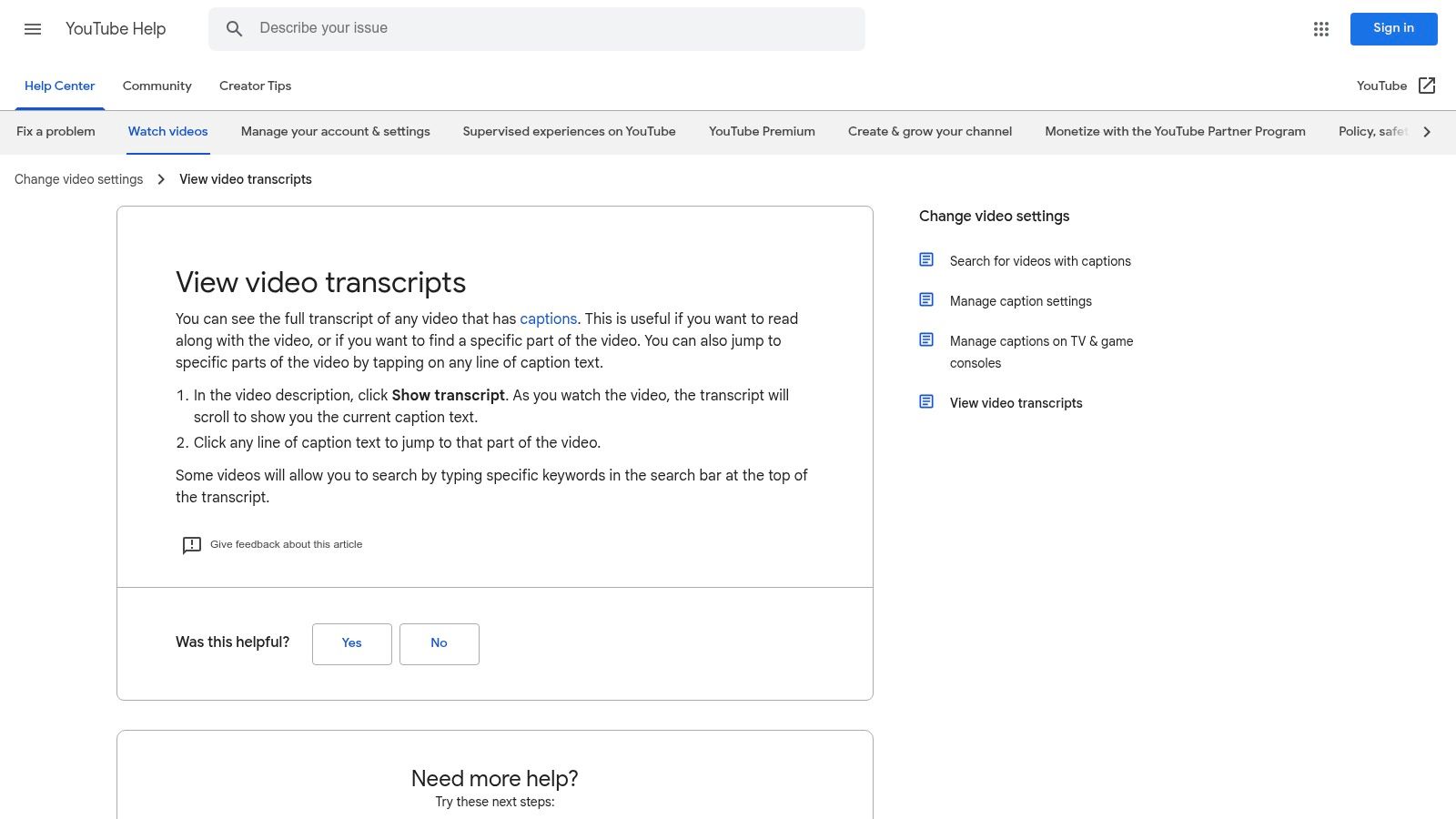This screenshot has width=1456, height=819.
Task: Click the article icon beside View video transcripts
Action: tap(926, 400)
